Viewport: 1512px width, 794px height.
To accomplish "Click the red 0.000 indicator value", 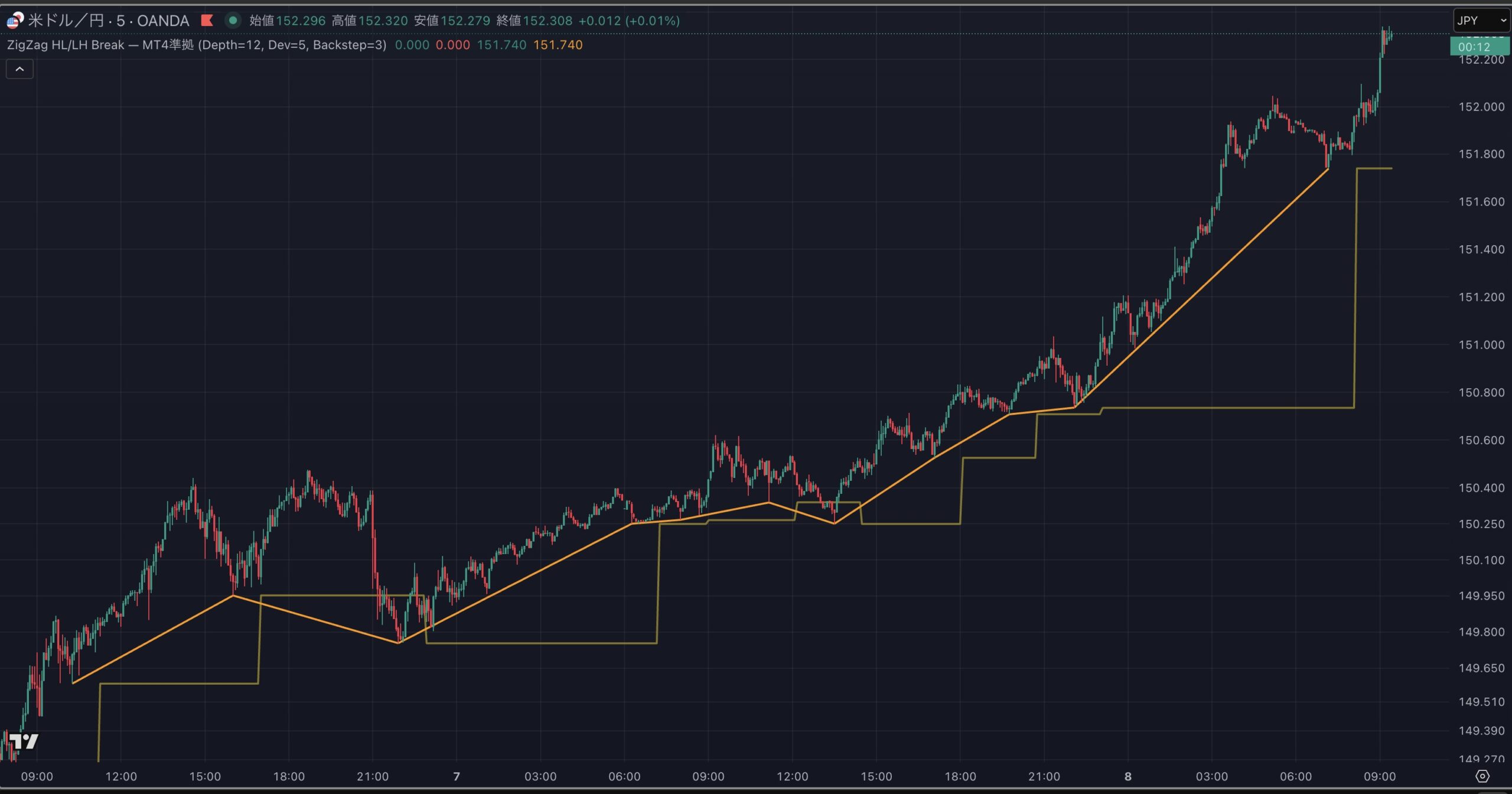I will [452, 45].
